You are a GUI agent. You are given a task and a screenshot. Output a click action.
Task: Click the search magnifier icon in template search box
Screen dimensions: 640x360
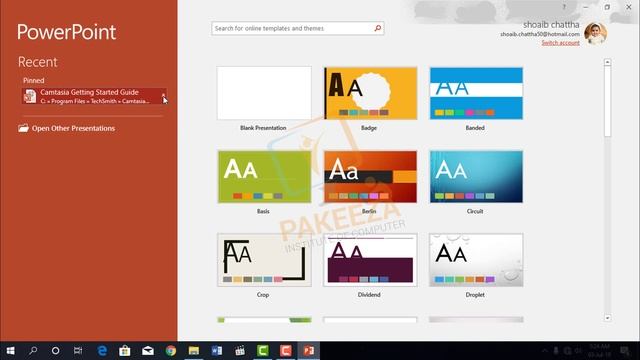(378, 28)
